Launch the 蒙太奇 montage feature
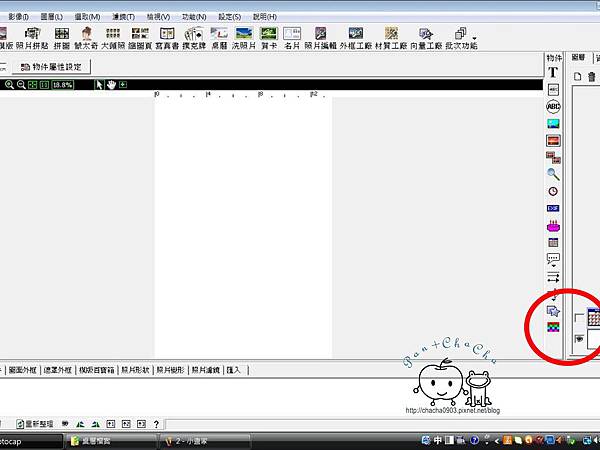This screenshot has width=600, height=450. pos(86,38)
